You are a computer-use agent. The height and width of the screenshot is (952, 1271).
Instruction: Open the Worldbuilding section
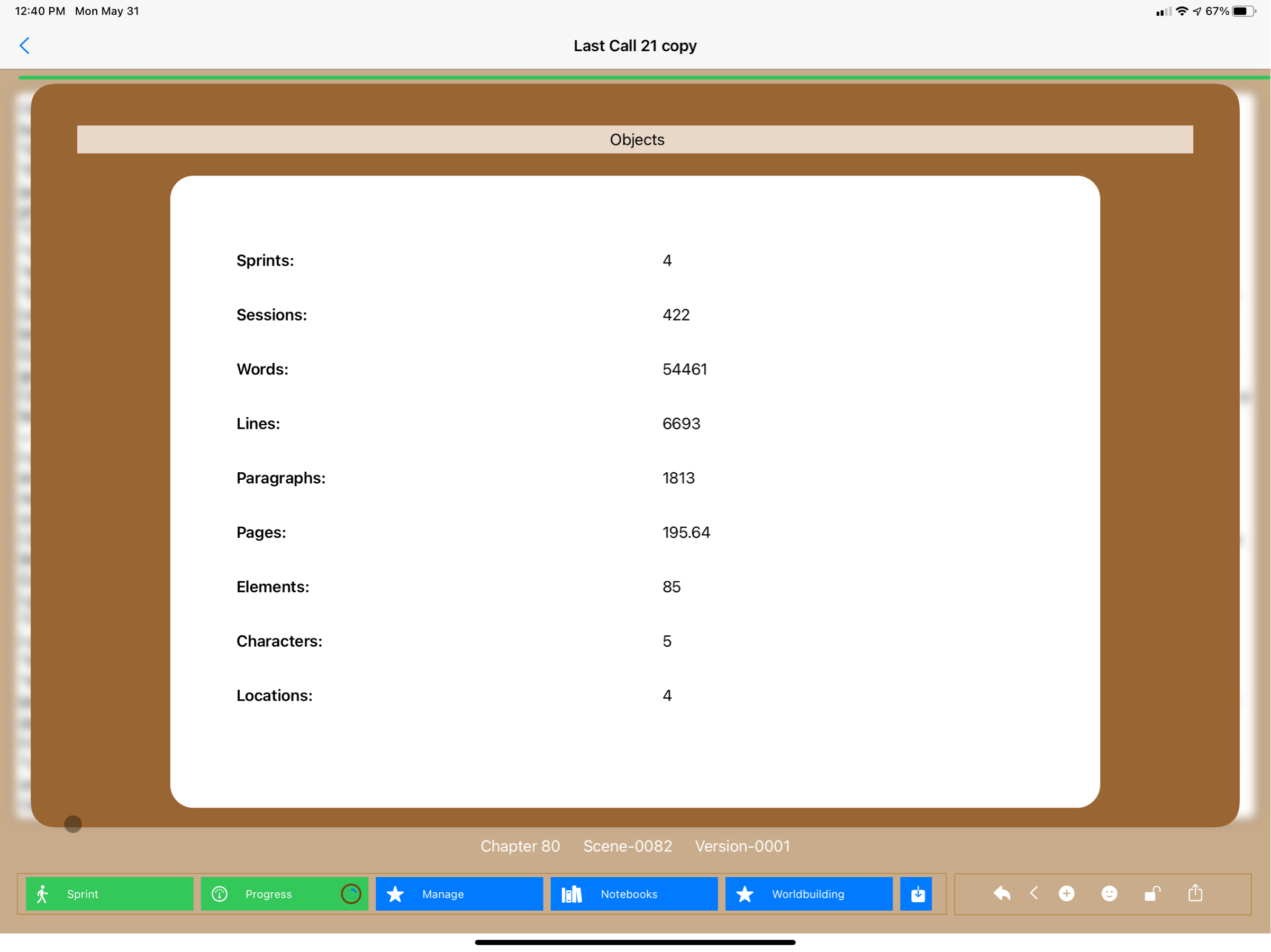click(808, 893)
